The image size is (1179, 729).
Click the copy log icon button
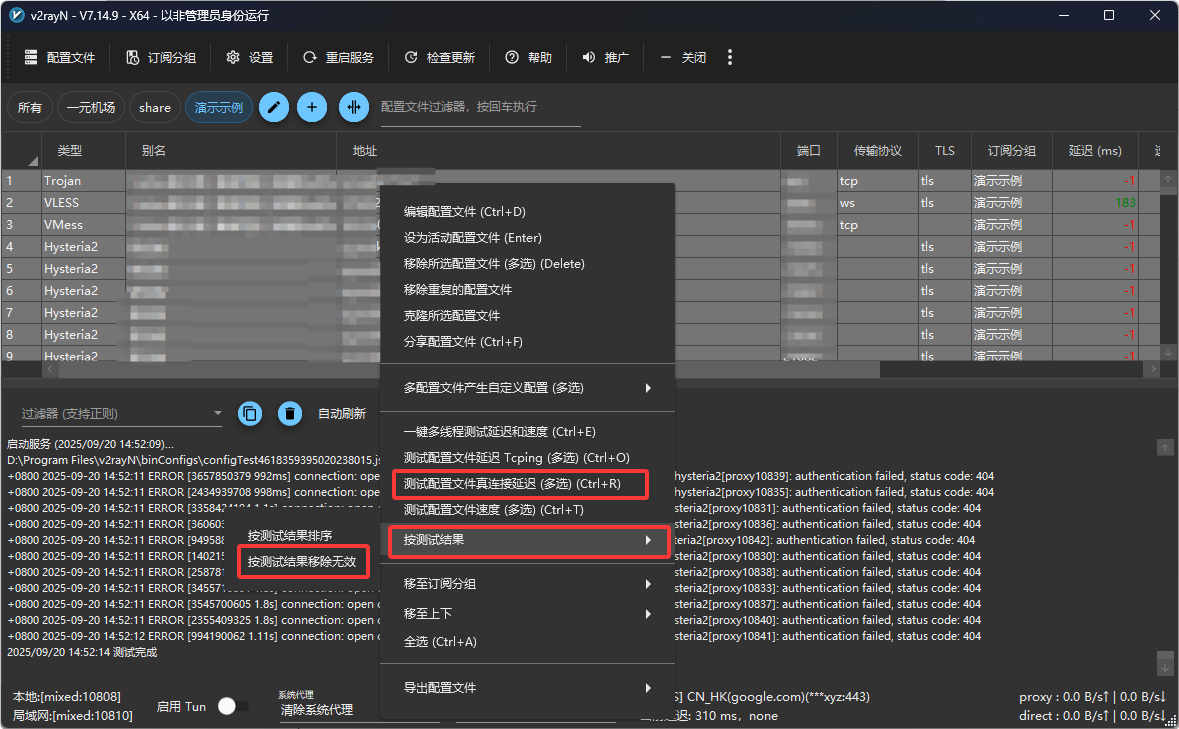tap(250, 413)
